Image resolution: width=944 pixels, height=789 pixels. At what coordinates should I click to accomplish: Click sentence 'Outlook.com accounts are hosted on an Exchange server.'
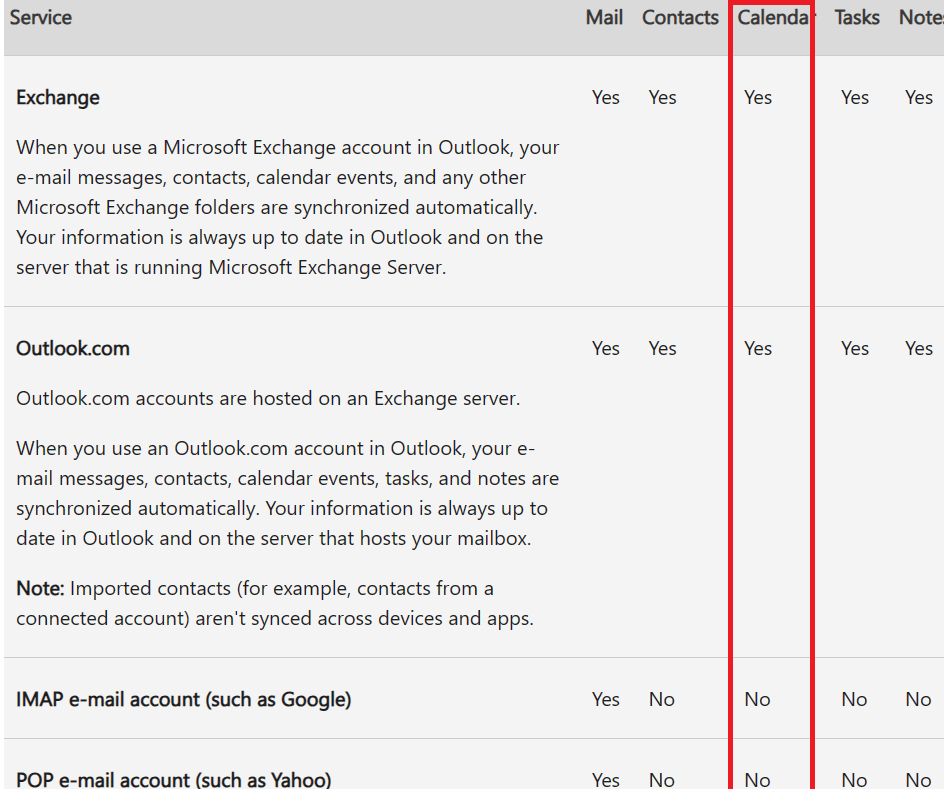click(268, 398)
